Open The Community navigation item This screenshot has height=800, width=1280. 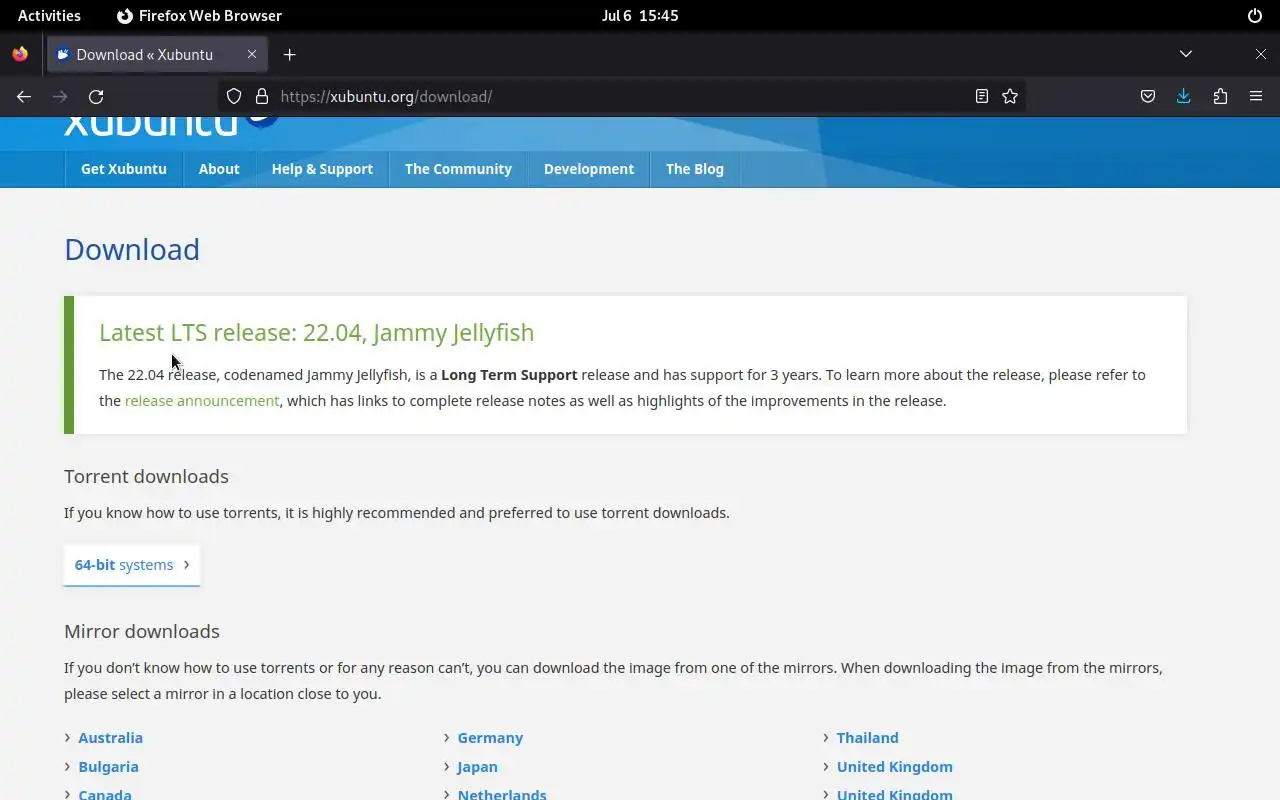[x=458, y=169]
